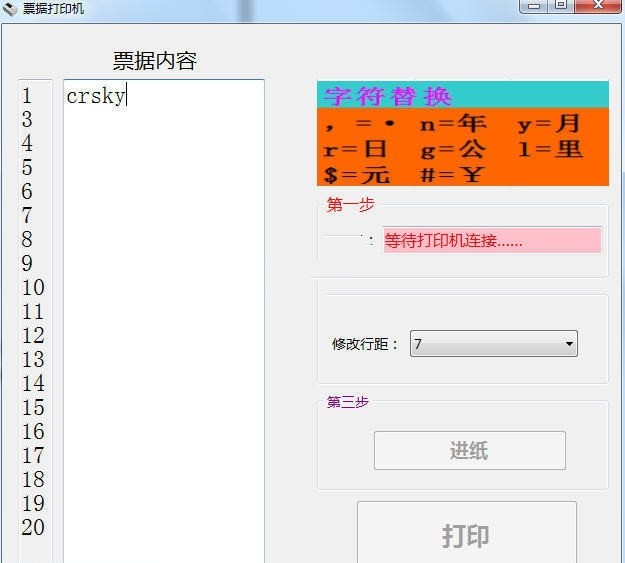Click line number 10 in the gutter
Screen dimensions: 625x563
(33, 287)
